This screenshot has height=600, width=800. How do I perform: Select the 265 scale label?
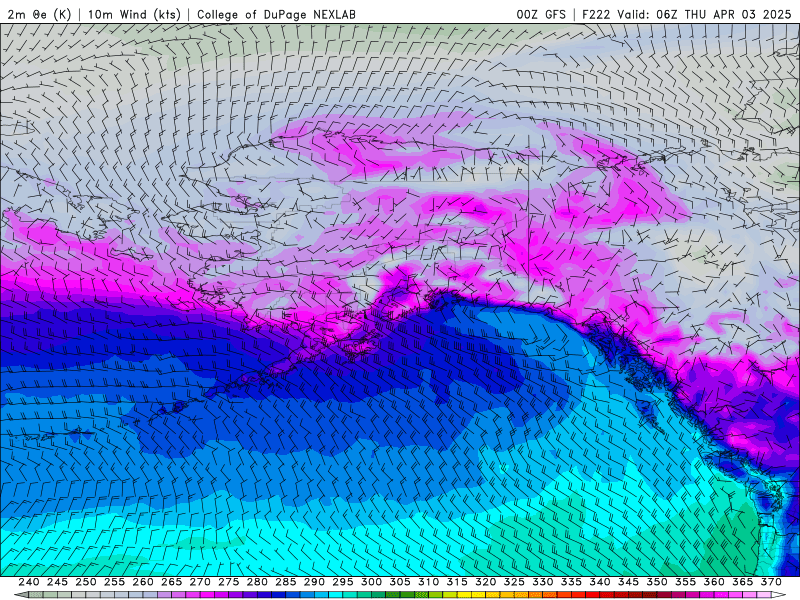[x=171, y=582]
